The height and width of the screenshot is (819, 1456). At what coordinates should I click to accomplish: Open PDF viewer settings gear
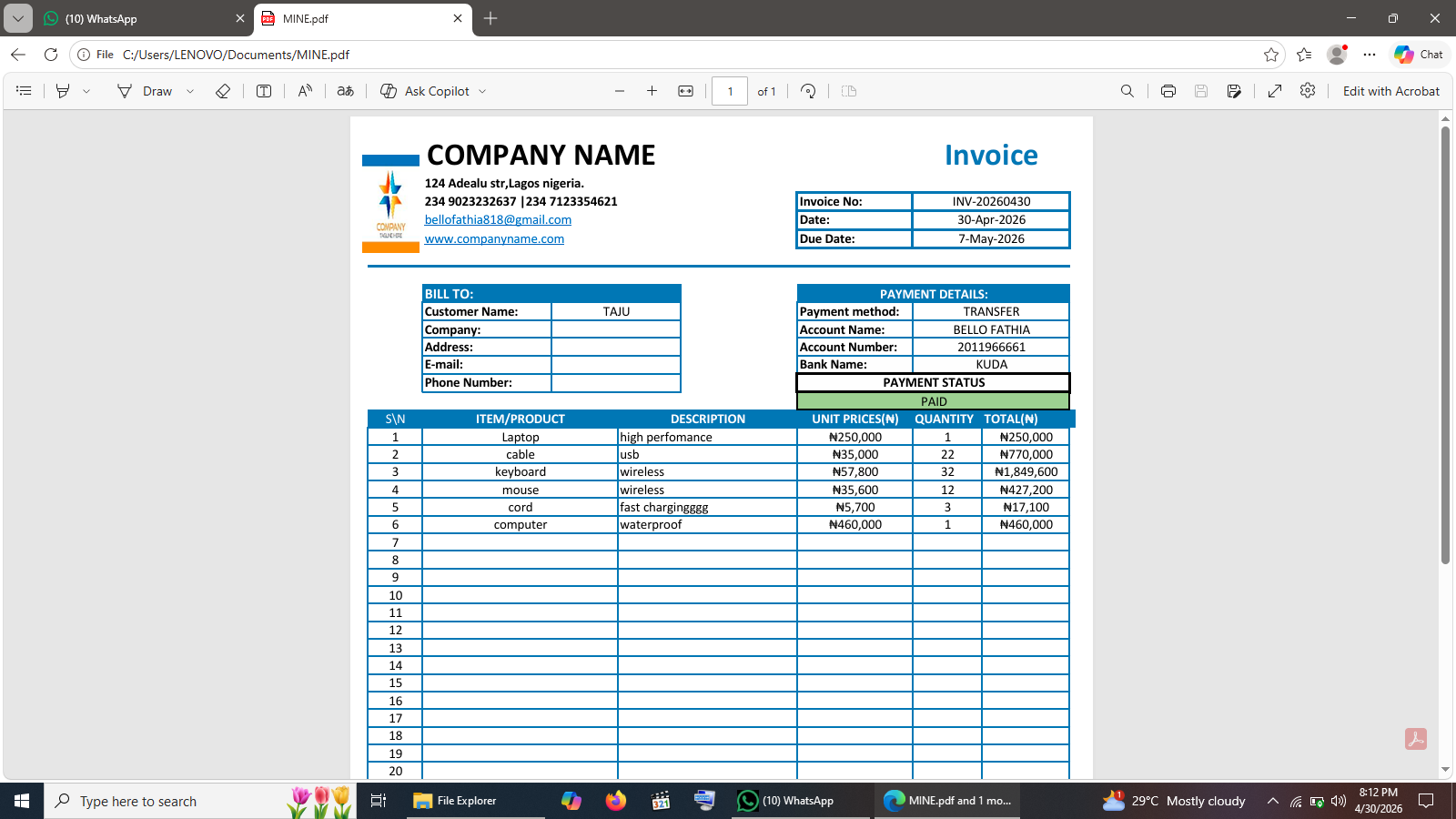coord(1308,91)
